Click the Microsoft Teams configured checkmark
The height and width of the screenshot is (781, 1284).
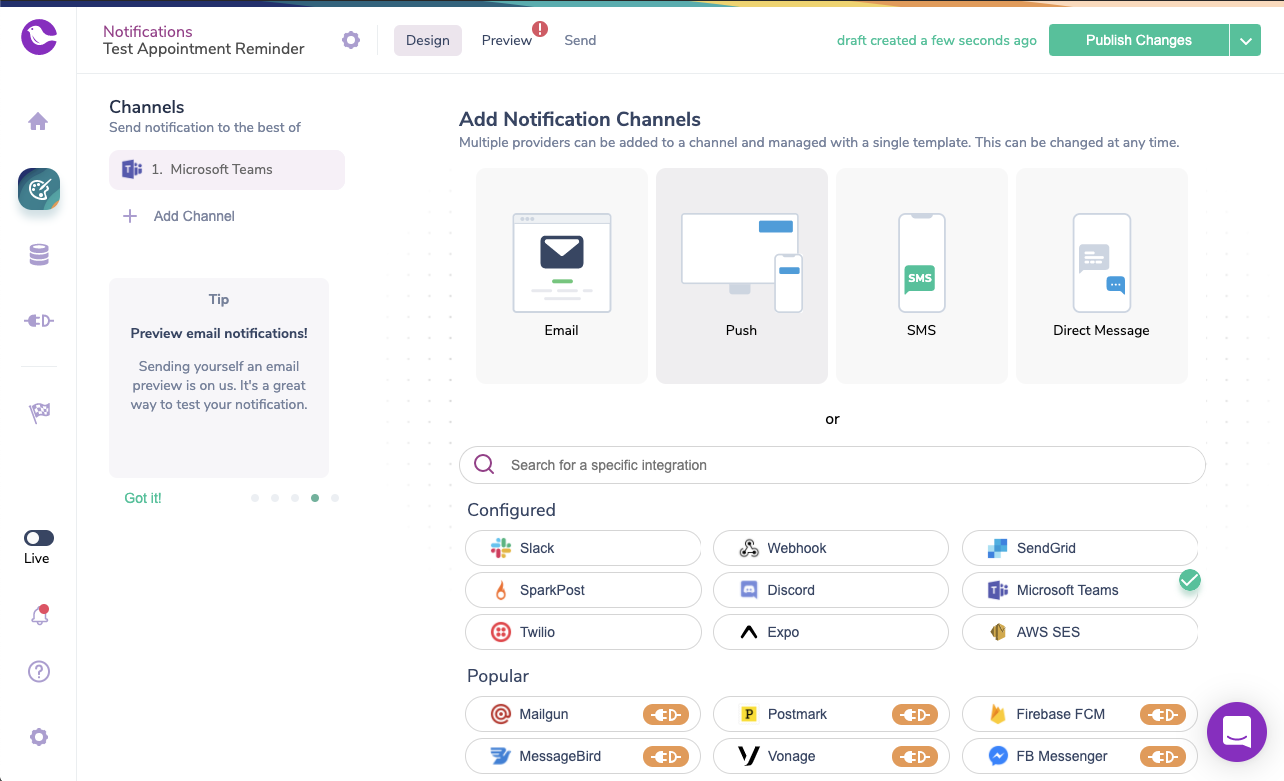(x=1189, y=580)
